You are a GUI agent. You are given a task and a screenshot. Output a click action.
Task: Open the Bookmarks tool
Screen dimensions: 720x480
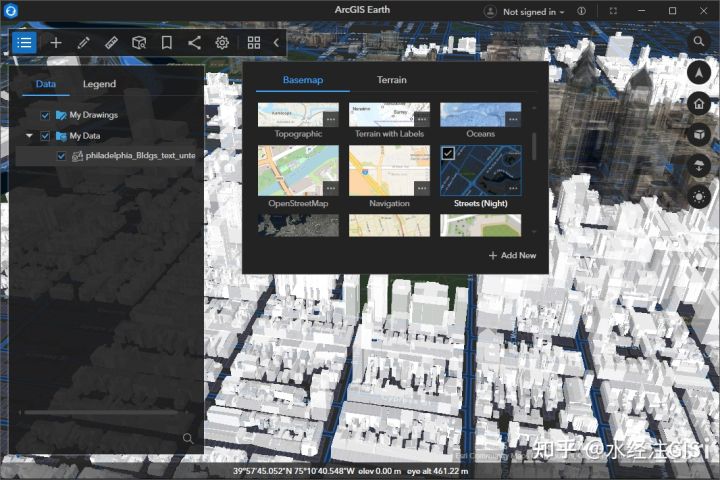(x=167, y=43)
